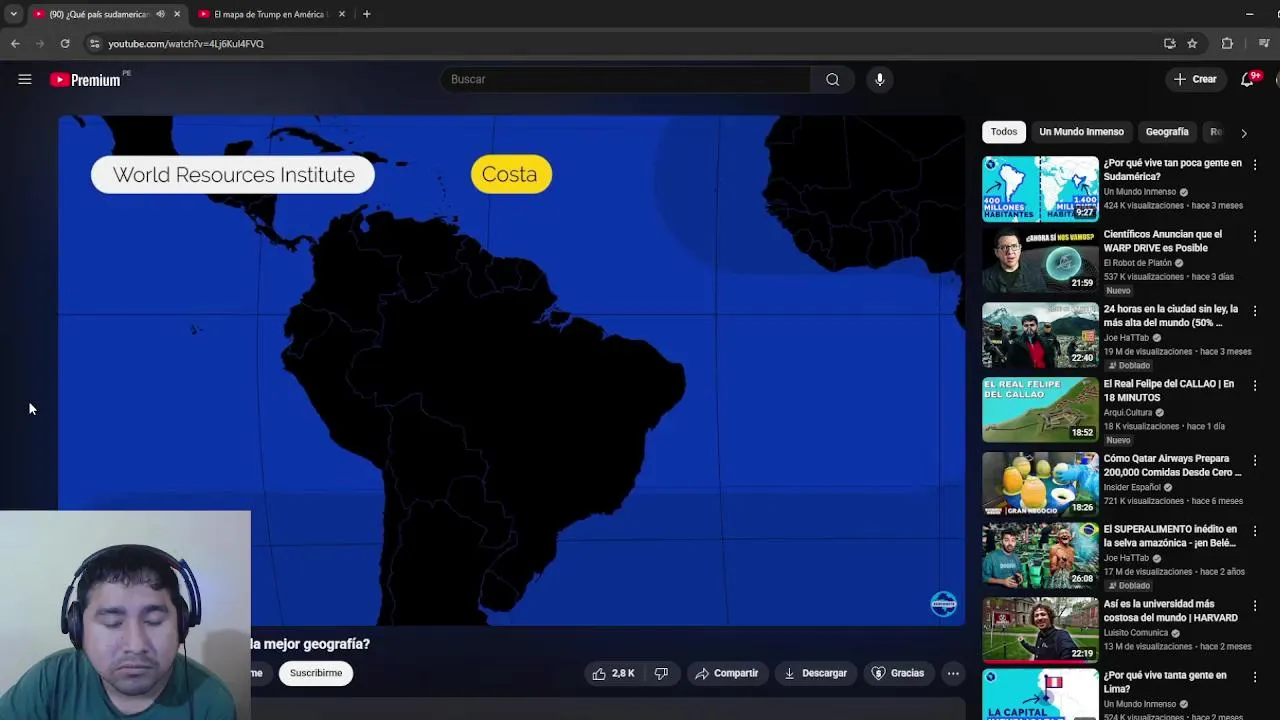This screenshot has height=720, width=1280.
Task: Select the Todos filter chip
Action: point(1004,132)
